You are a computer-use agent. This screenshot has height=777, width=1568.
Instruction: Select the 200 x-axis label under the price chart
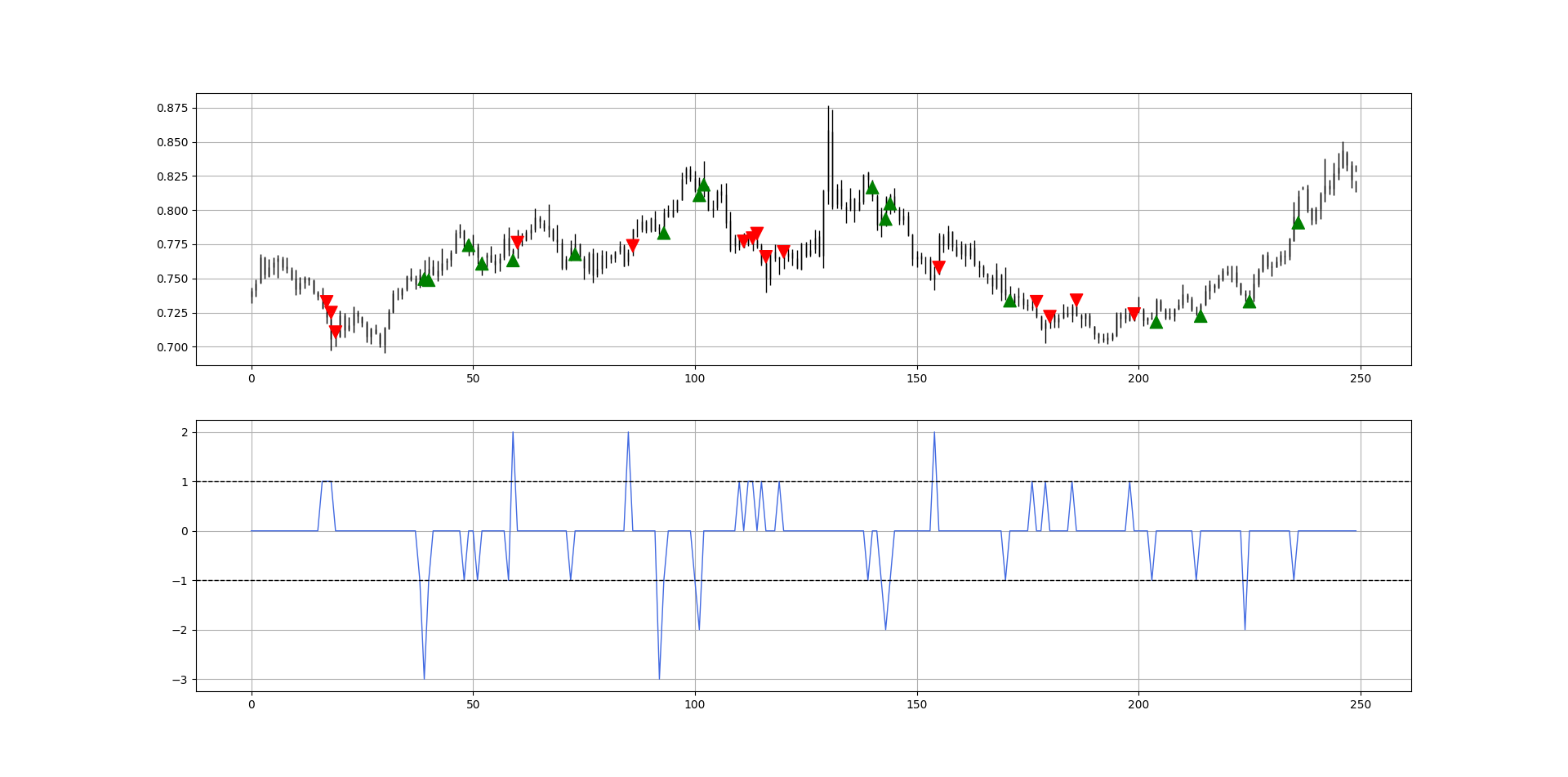coord(1138,379)
